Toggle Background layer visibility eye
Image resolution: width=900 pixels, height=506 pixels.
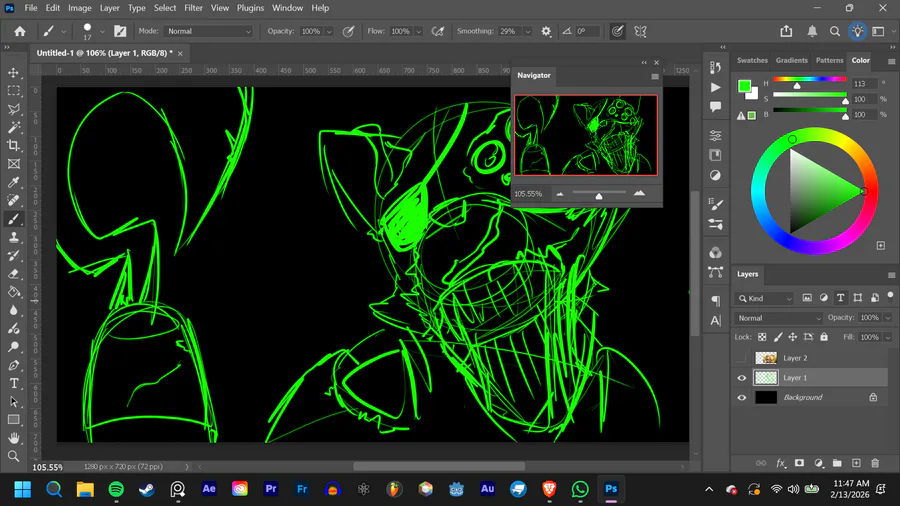coord(741,397)
